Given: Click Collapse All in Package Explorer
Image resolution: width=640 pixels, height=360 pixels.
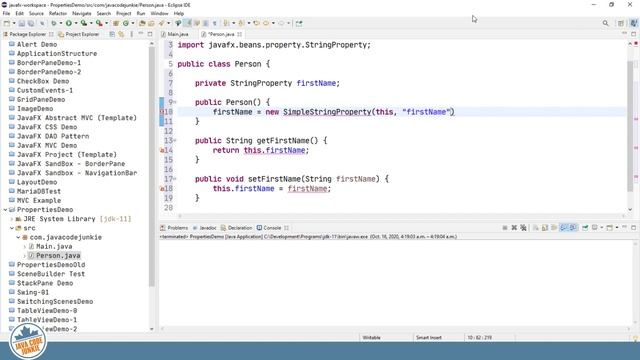Looking at the screenshot, I should click(x=112, y=34).
